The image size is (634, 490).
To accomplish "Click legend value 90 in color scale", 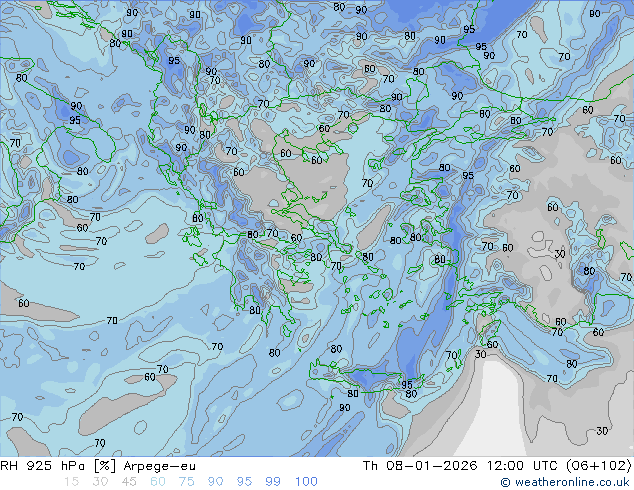I will pos(215,482).
